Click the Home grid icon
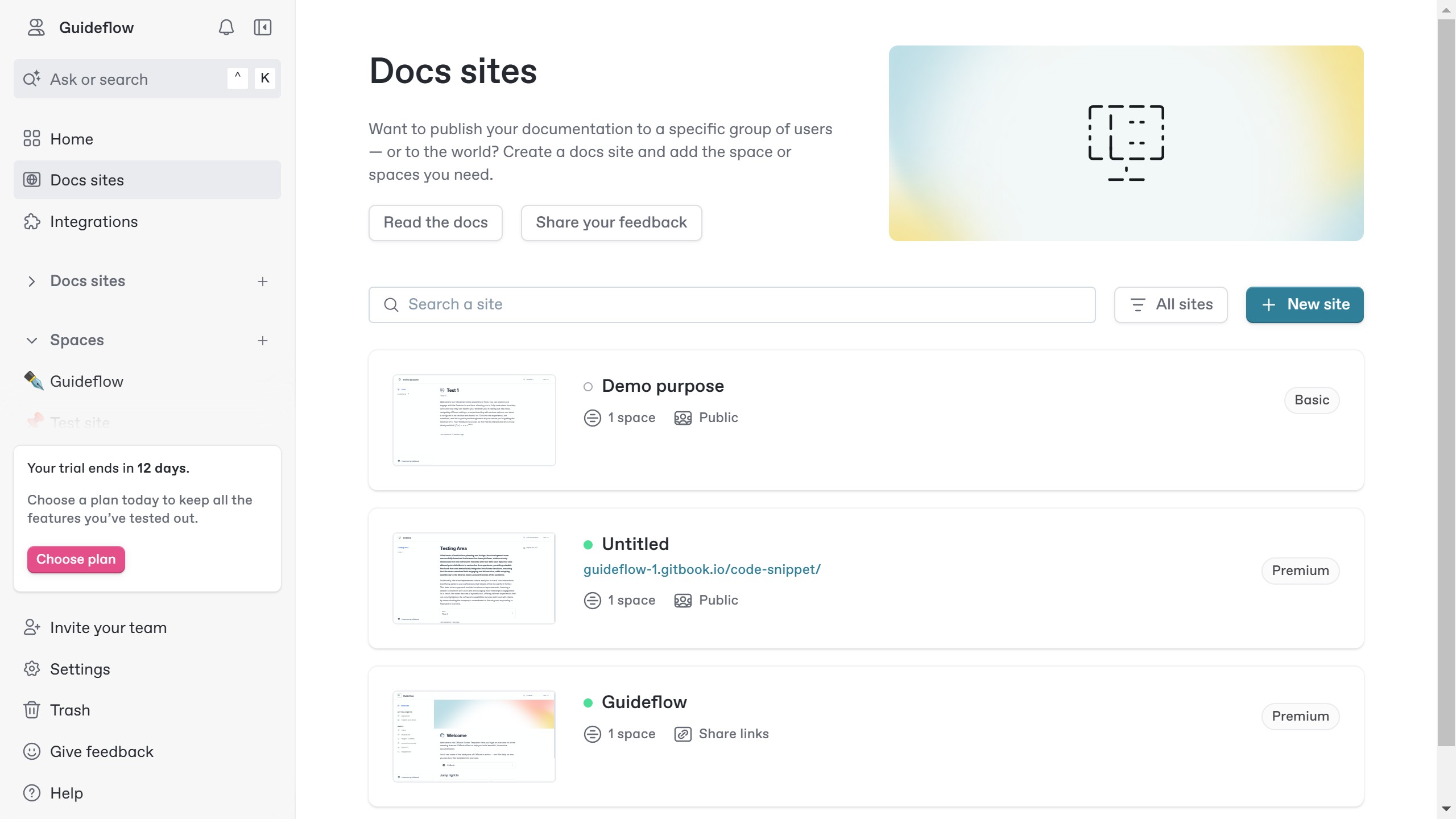Image resolution: width=1456 pixels, height=819 pixels. pos(32,139)
